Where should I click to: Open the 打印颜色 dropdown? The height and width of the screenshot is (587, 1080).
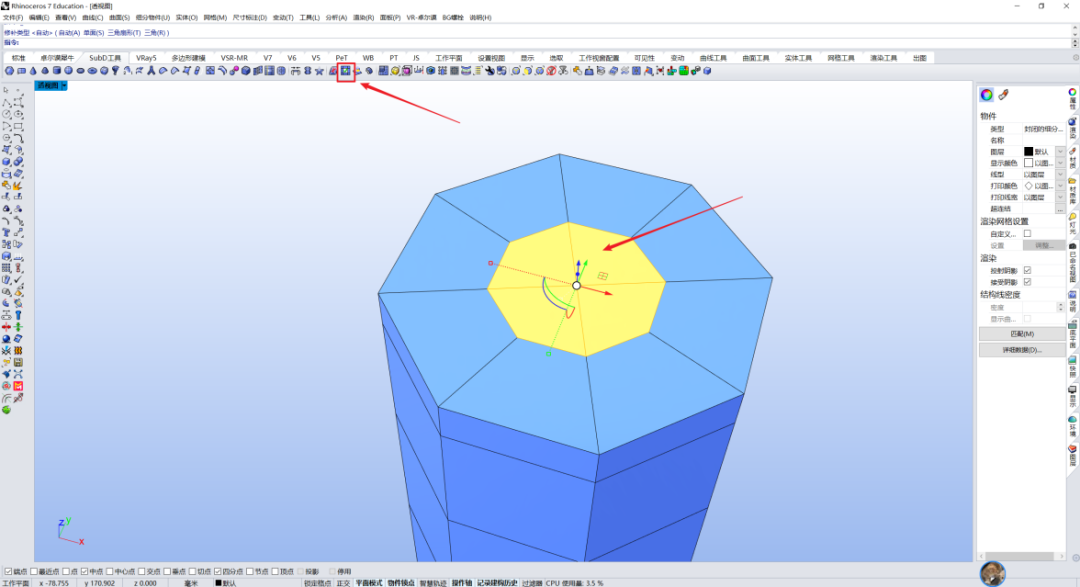coord(1060,186)
